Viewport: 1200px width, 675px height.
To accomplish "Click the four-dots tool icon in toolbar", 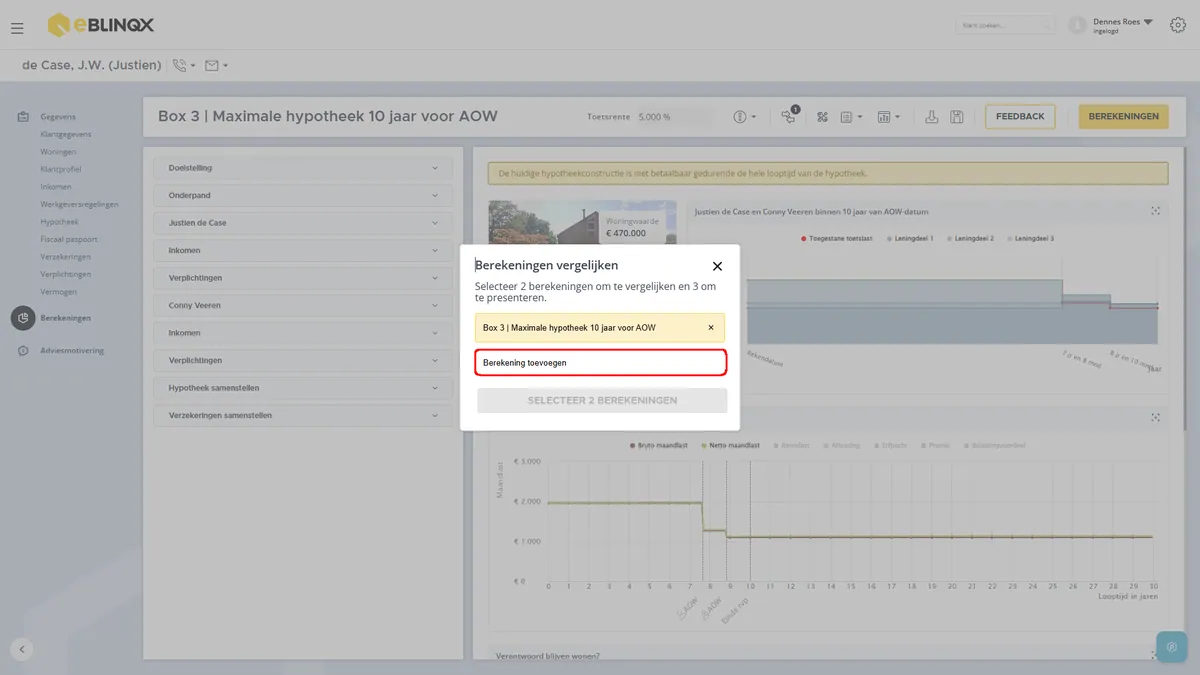I will 823,117.
